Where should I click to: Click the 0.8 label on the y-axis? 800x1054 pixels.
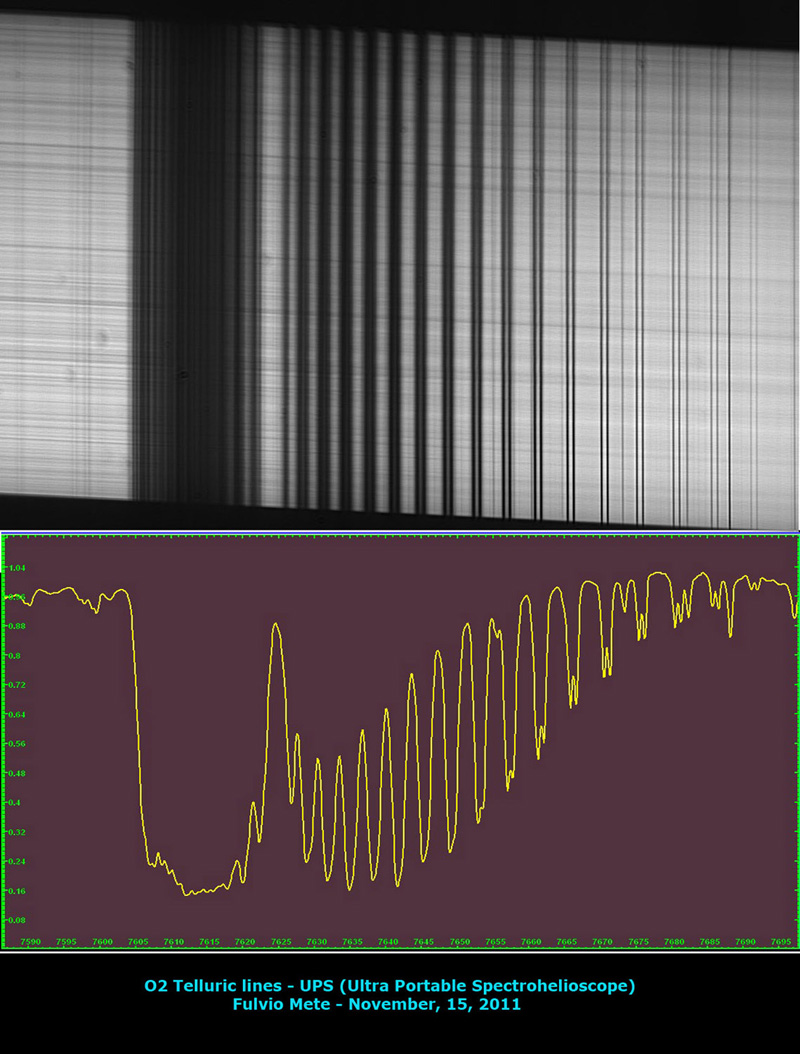pyautogui.click(x=13, y=656)
